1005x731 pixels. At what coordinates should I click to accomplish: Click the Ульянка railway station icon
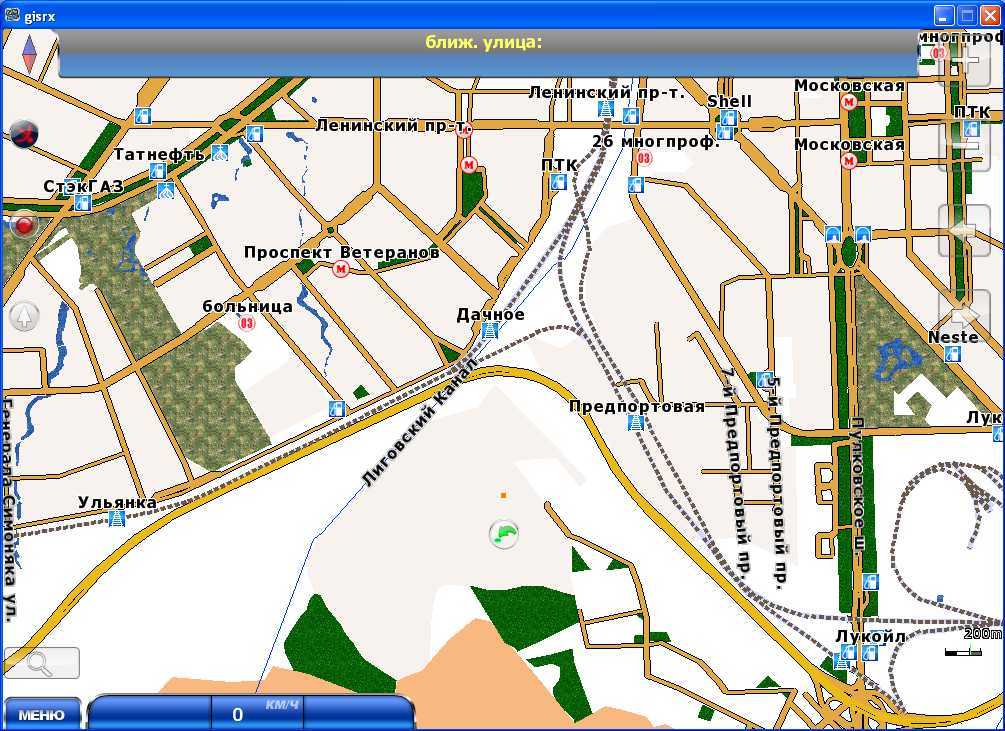coord(117,518)
